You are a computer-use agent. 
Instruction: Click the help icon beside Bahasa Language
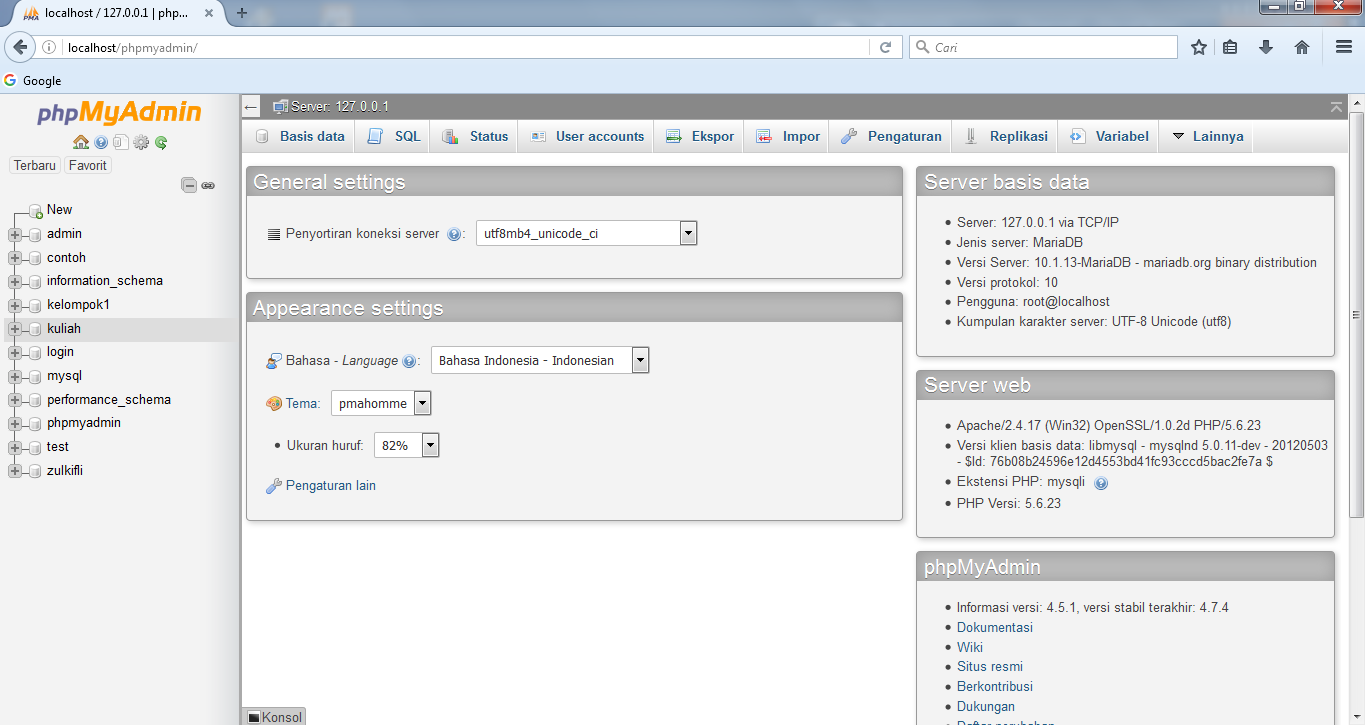pos(409,361)
